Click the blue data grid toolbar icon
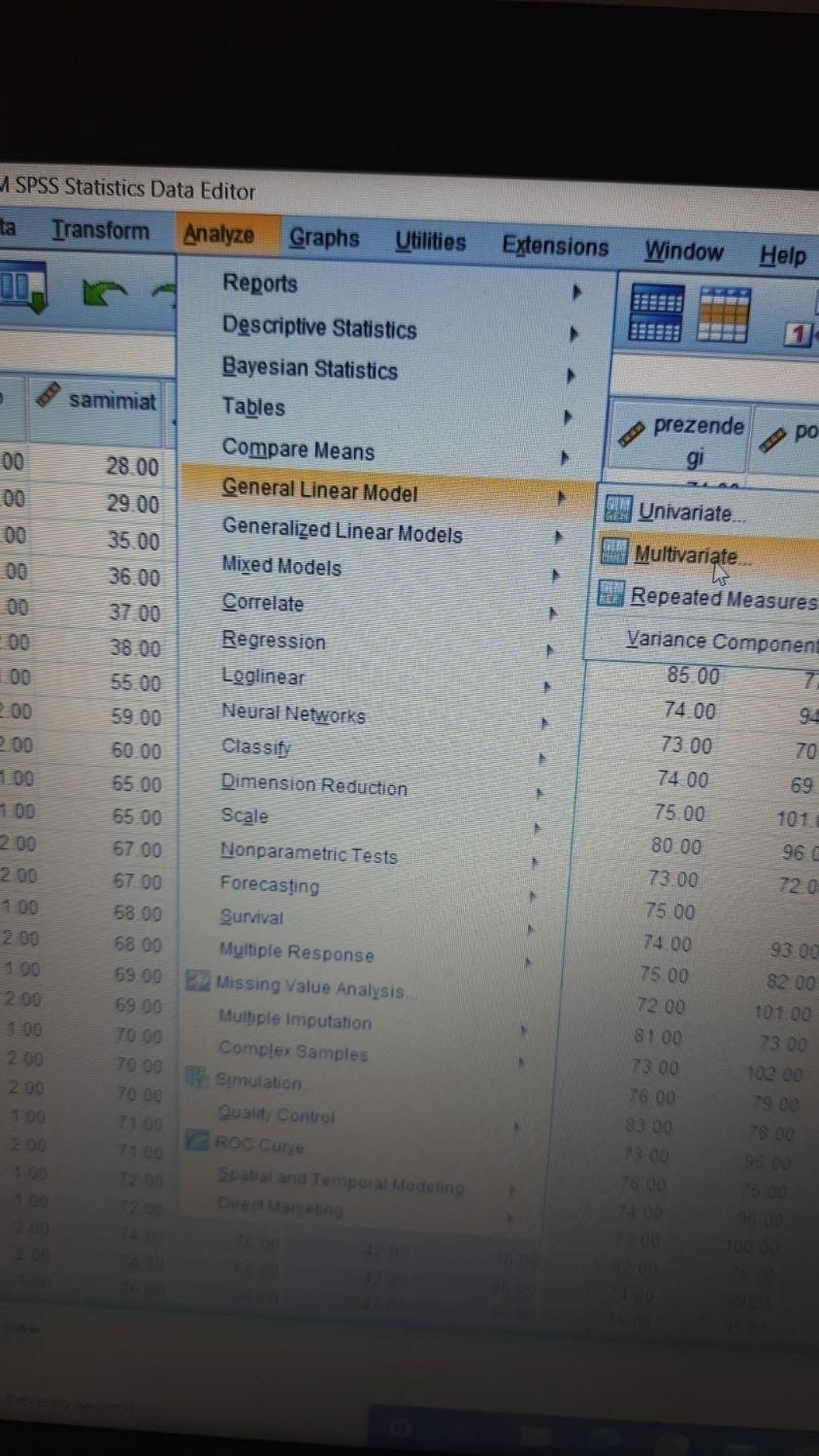This screenshot has width=819, height=1456. pyautogui.click(x=657, y=314)
